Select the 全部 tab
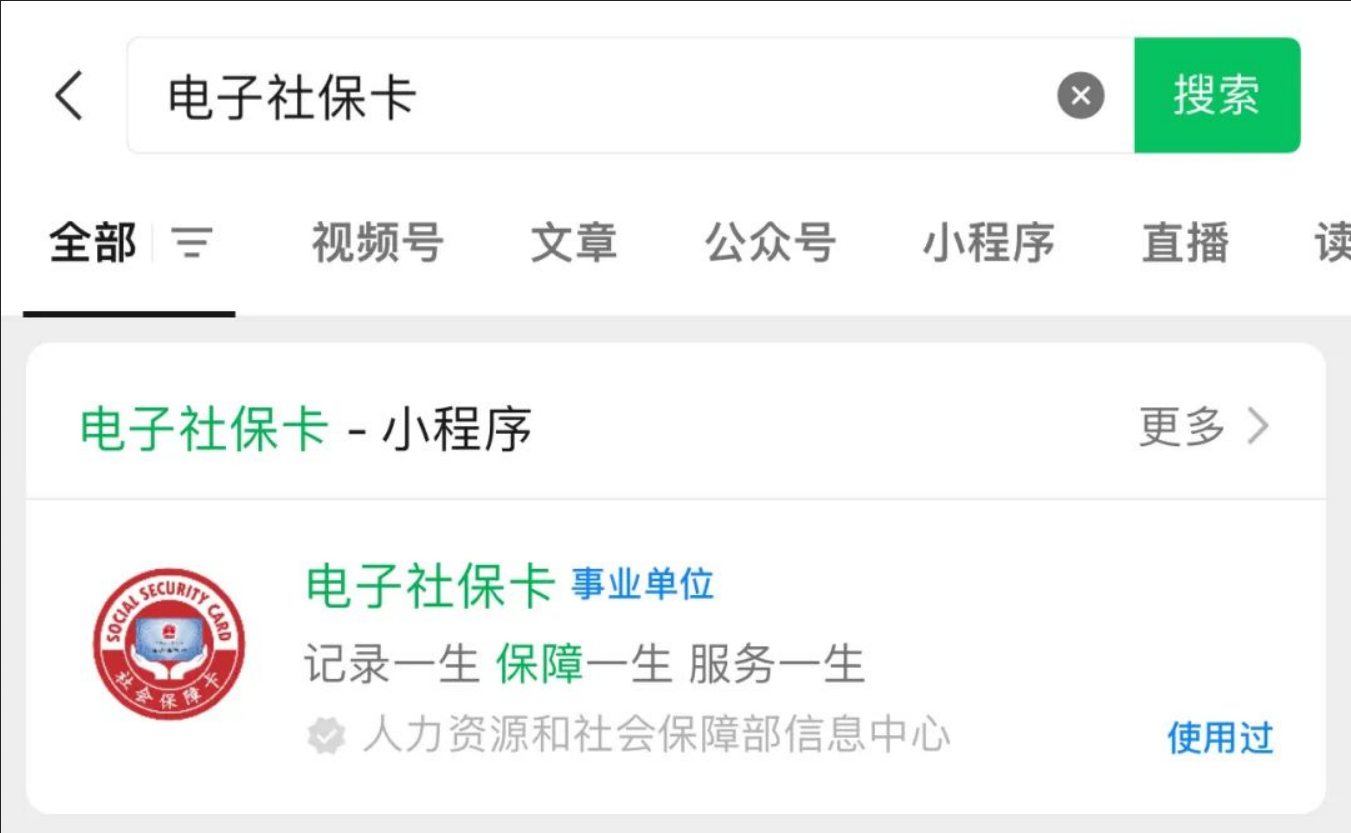The width and height of the screenshot is (1351, 833). [93, 243]
